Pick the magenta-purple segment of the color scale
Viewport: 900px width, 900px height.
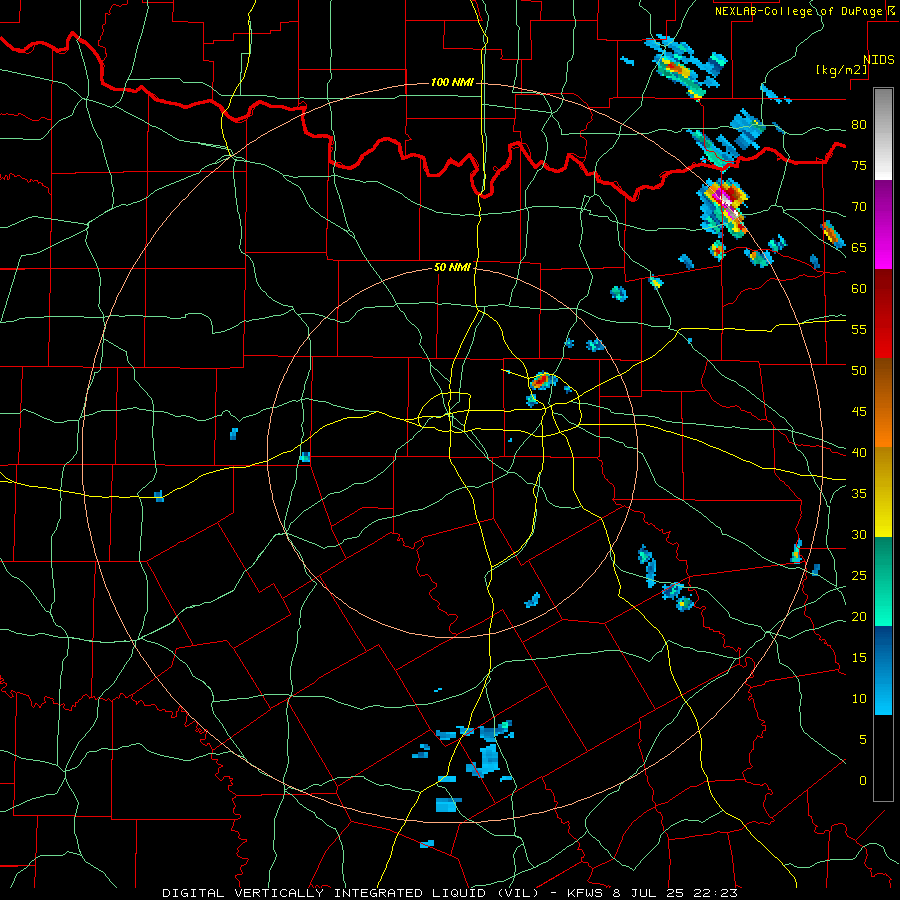coord(883,225)
